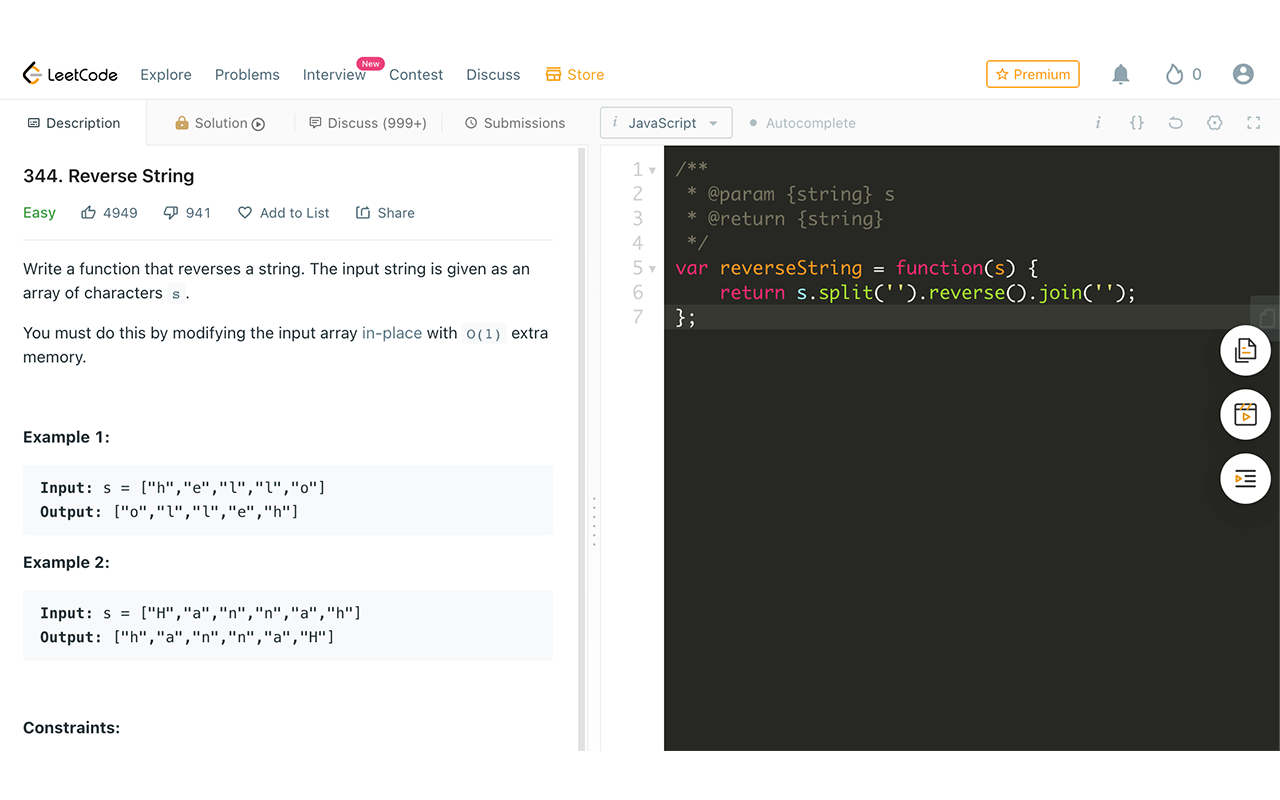1280x800 pixels.
Task: Open the floating document notes widget
Action: coord(1245,350)
